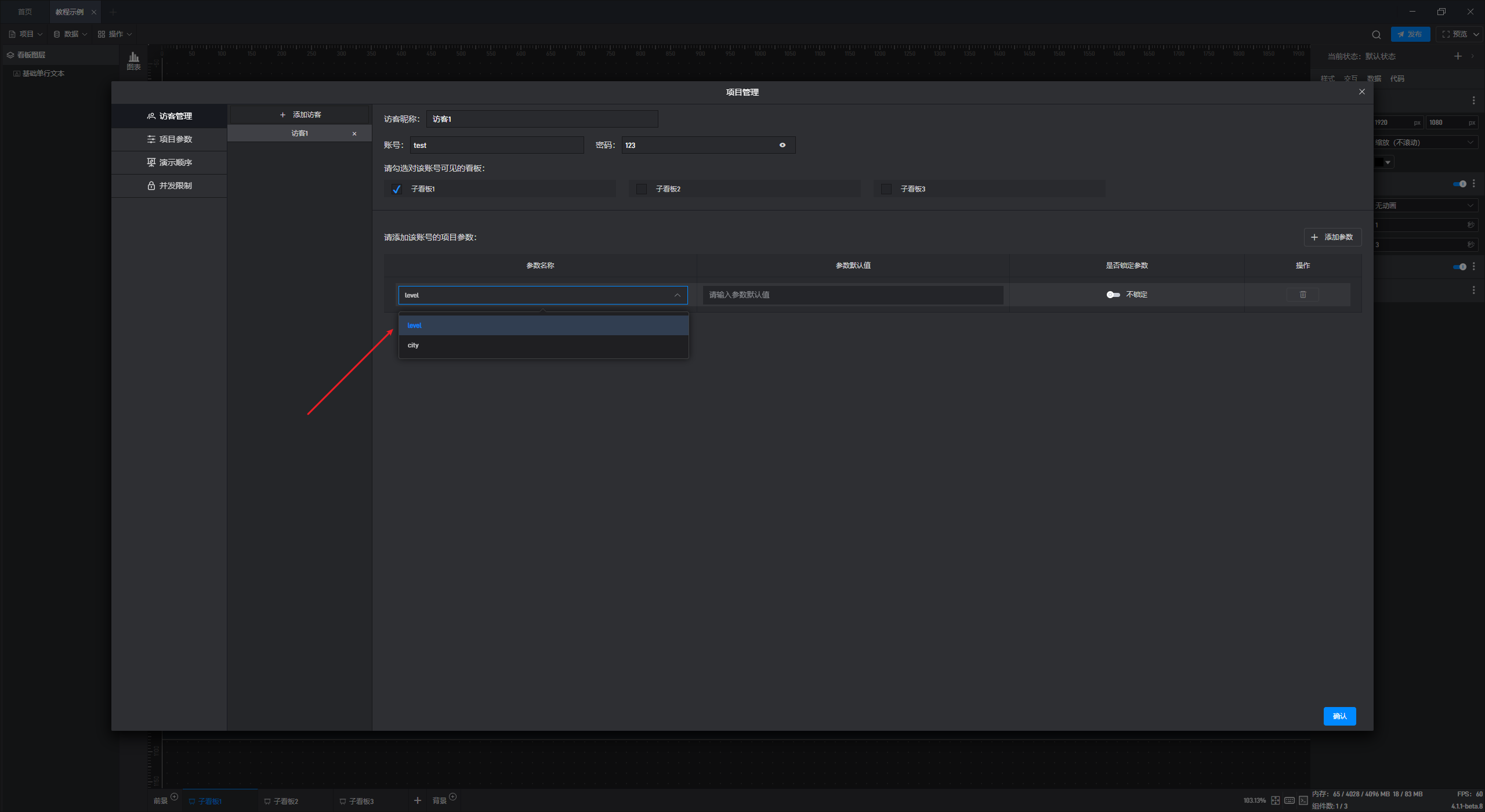
Task: Click the 账号 input containing test
Action: 497,145
